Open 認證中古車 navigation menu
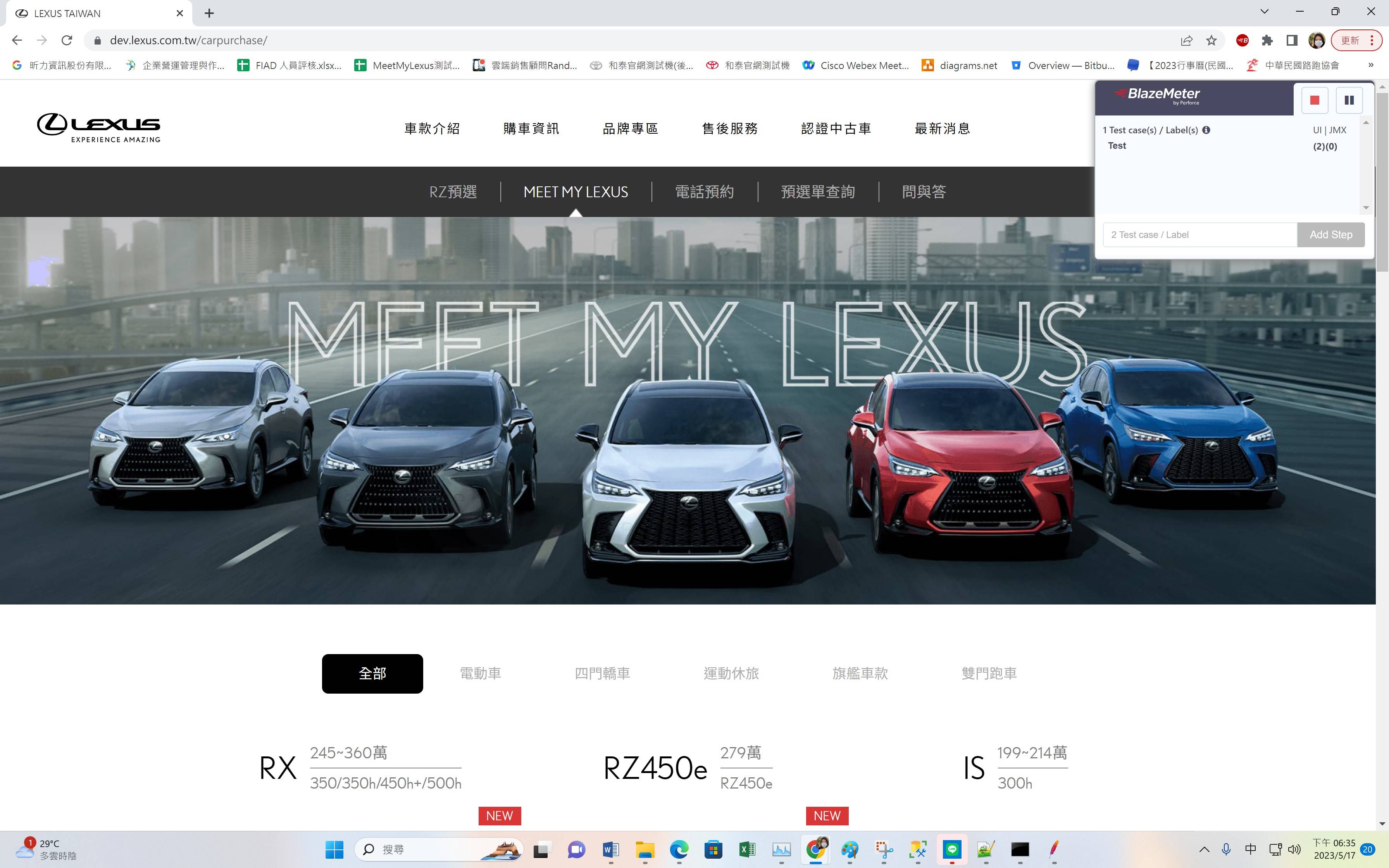This screenshot has width=1389, height=868. click(836, 129)
